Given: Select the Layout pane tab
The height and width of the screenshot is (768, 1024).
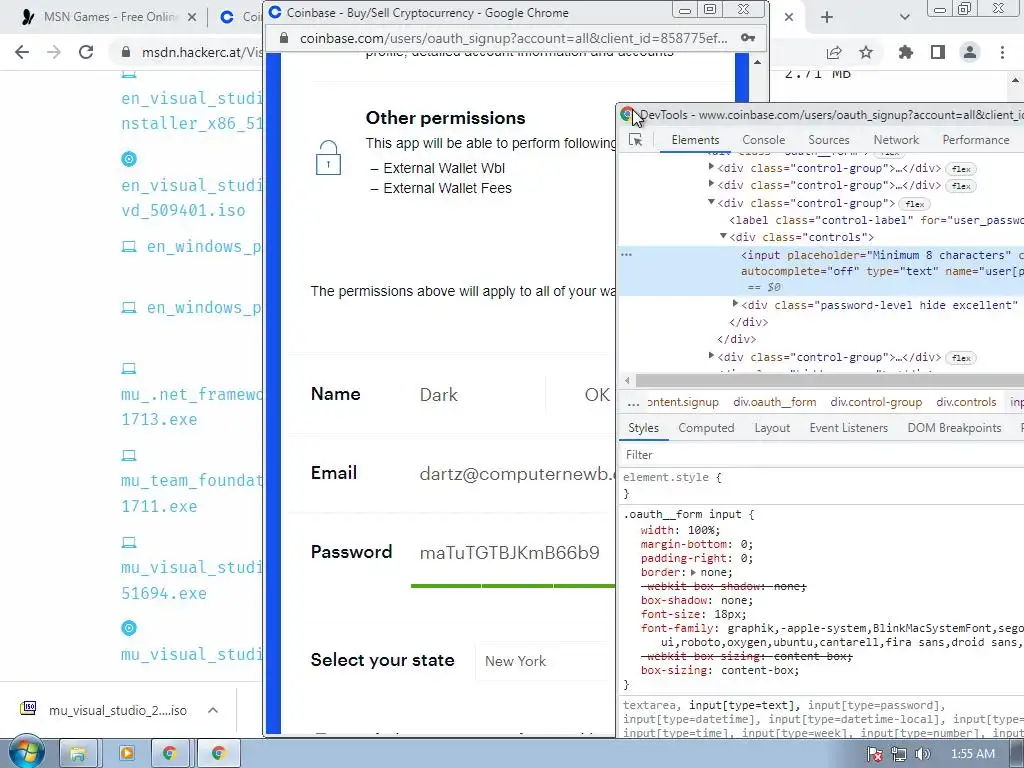Looking at the screenshot, I should tap(772, 428).
